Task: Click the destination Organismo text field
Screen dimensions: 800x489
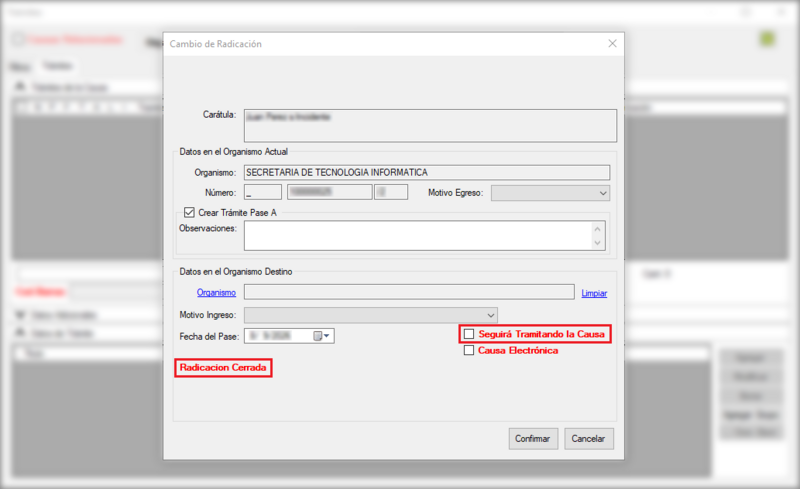Action: [x=409, y=292]
